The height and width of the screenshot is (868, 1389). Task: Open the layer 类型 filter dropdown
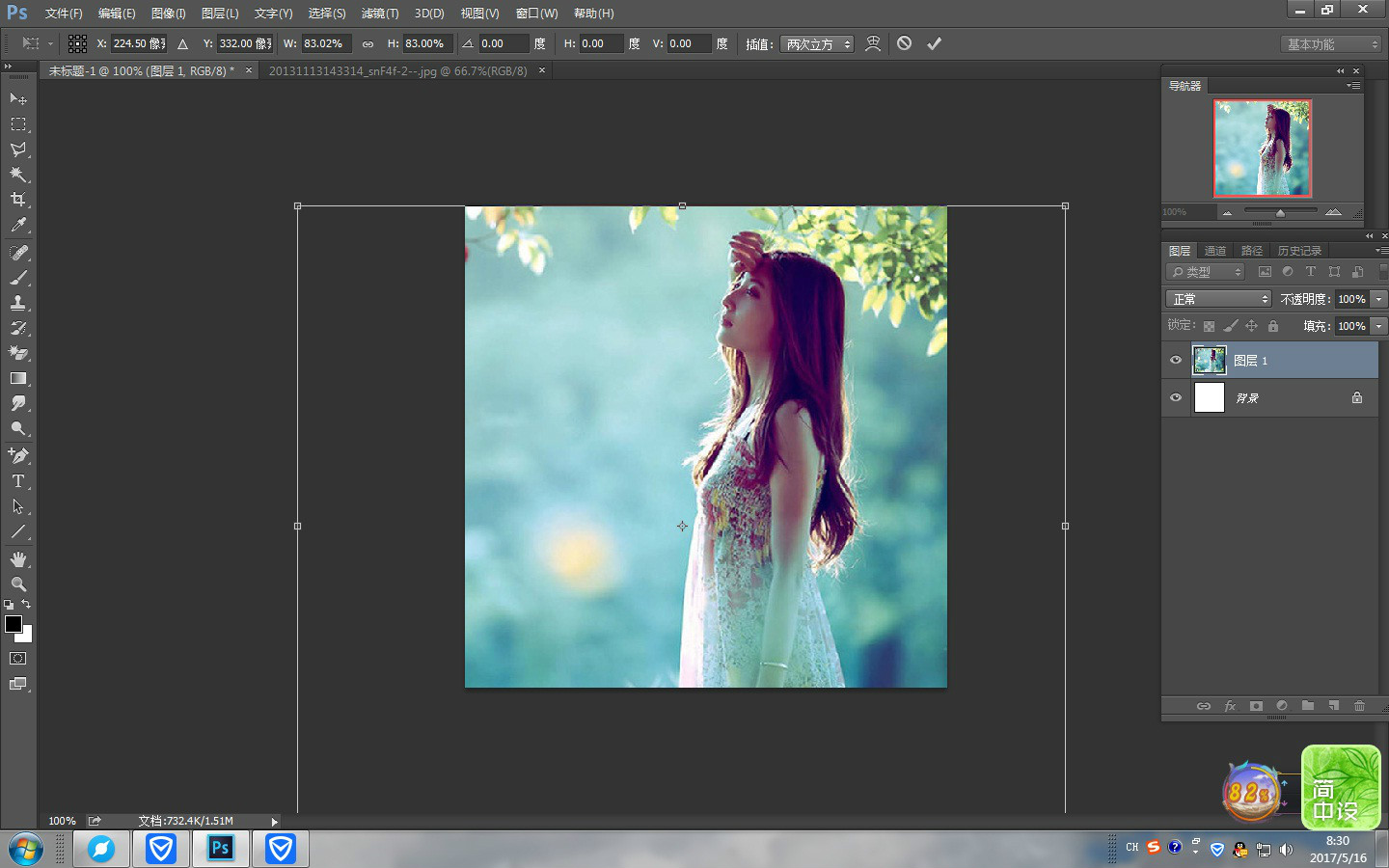tap(1206, 272)
